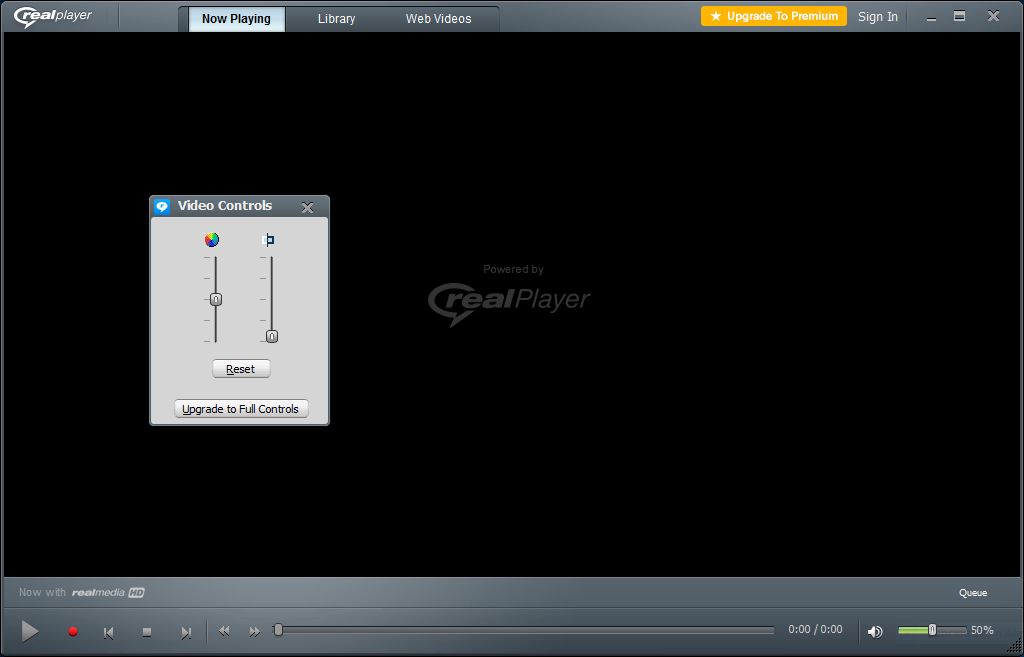Skip to the next track
This screenshot has width=1024, height=657.
186,632
